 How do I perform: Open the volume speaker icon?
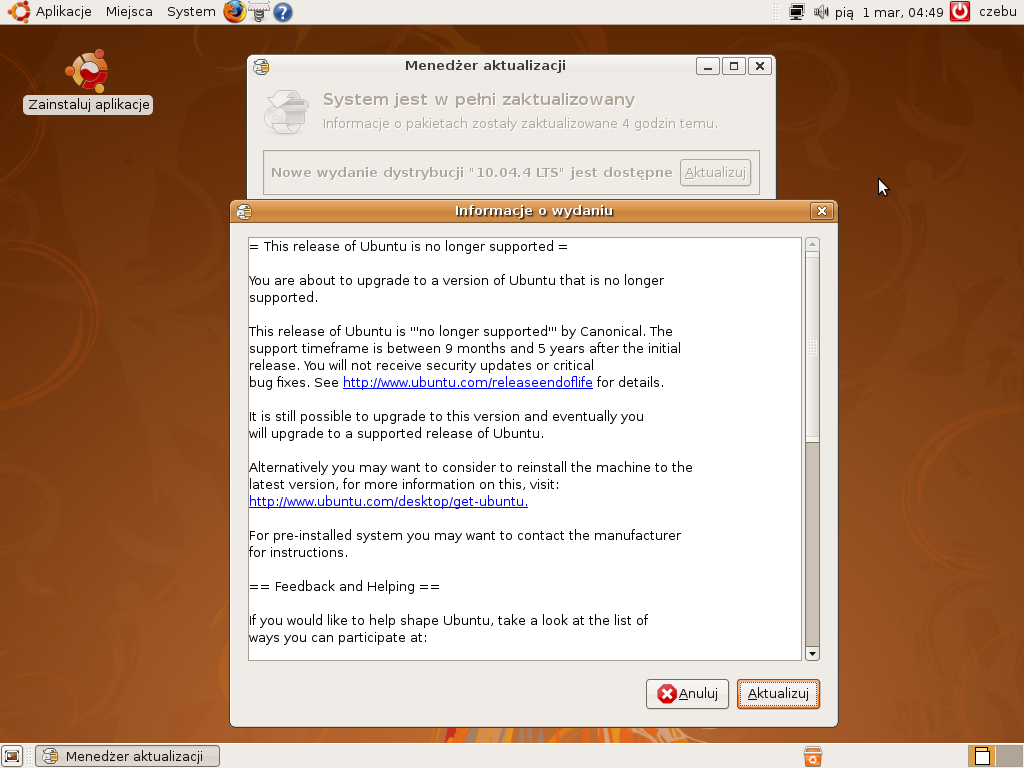pyautogui.click(x=821, y=12)
